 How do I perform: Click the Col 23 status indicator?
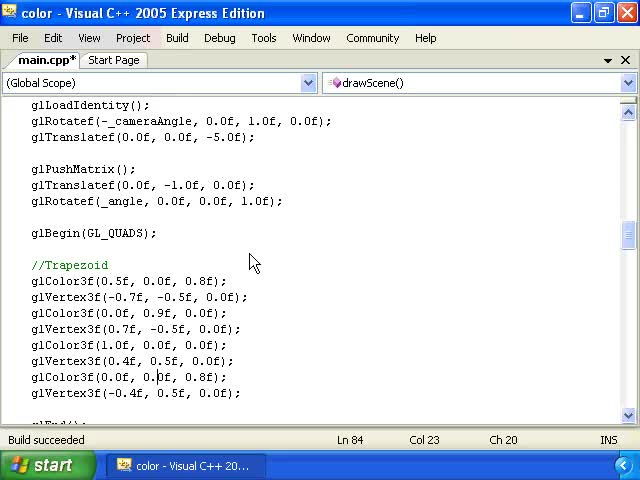[x=424, y=440]
